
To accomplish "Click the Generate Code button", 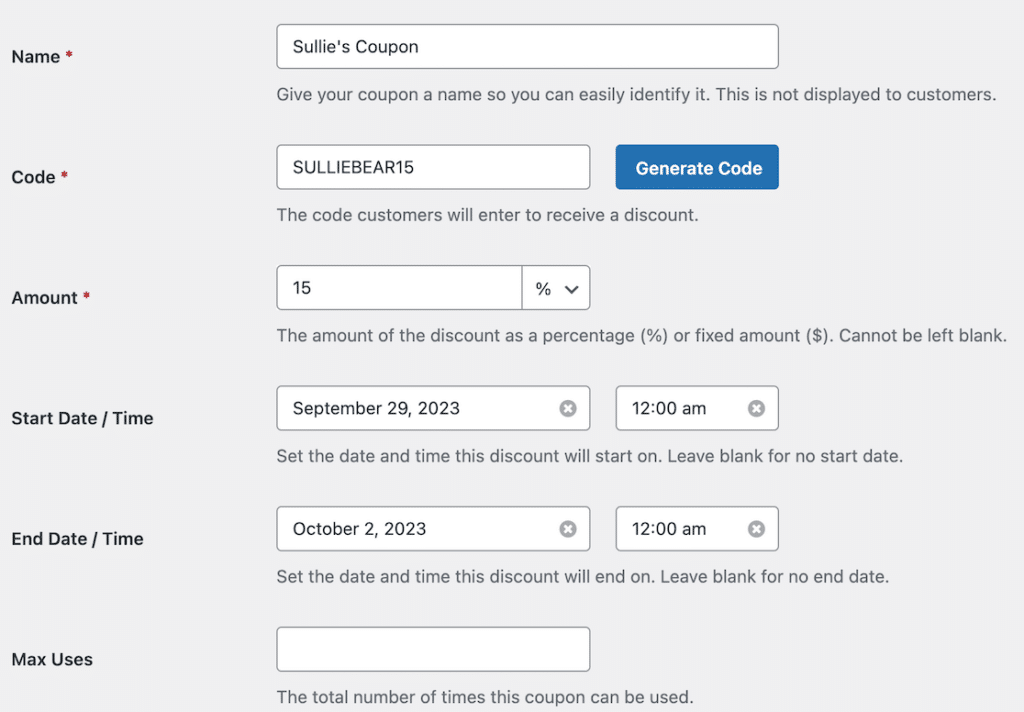I will 696,167.
